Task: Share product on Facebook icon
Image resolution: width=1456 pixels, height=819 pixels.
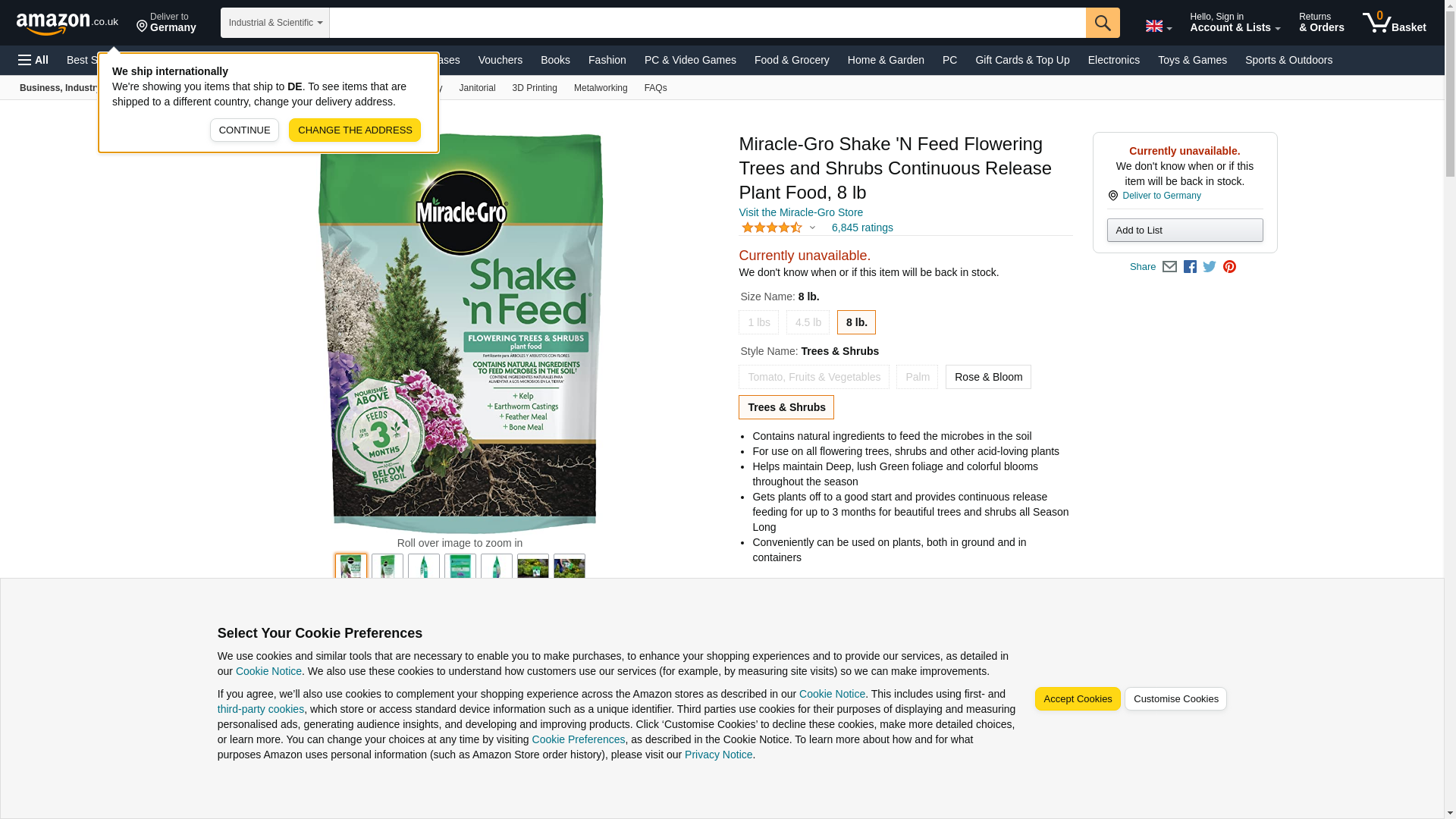Action: (1190, 267)
